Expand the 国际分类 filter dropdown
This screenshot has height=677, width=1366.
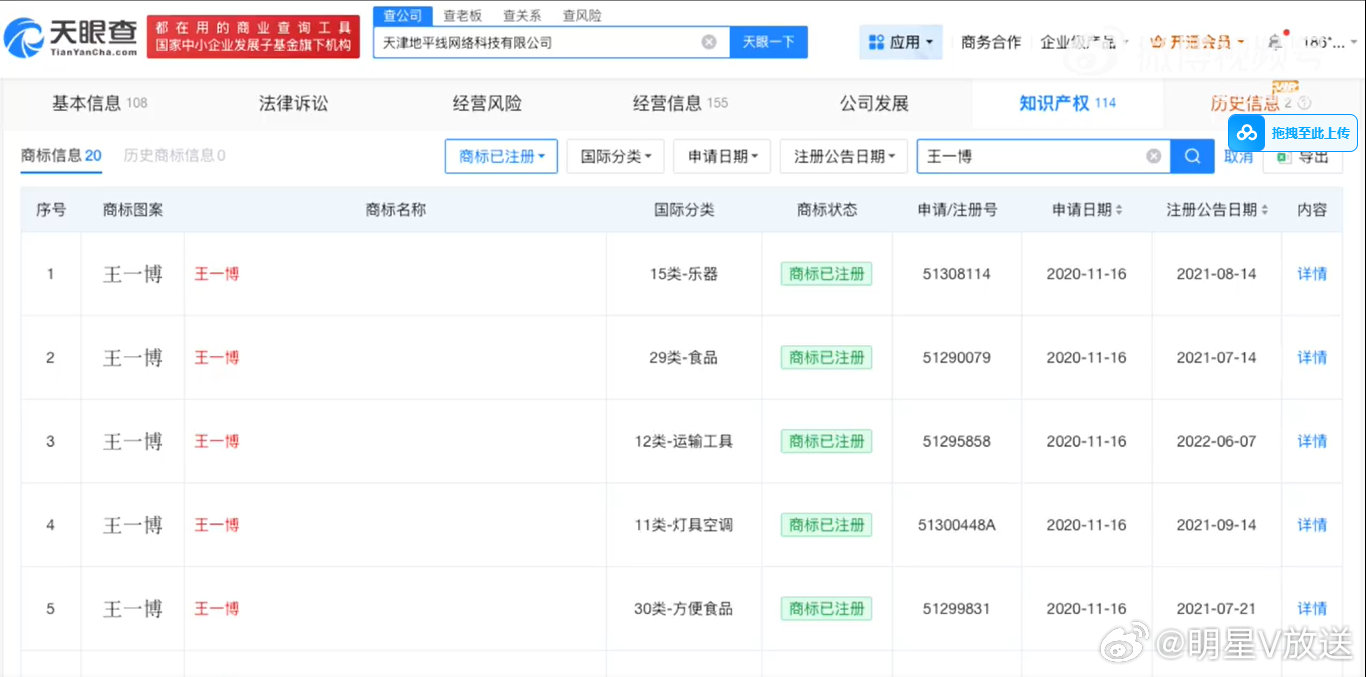tap(615, 156)
